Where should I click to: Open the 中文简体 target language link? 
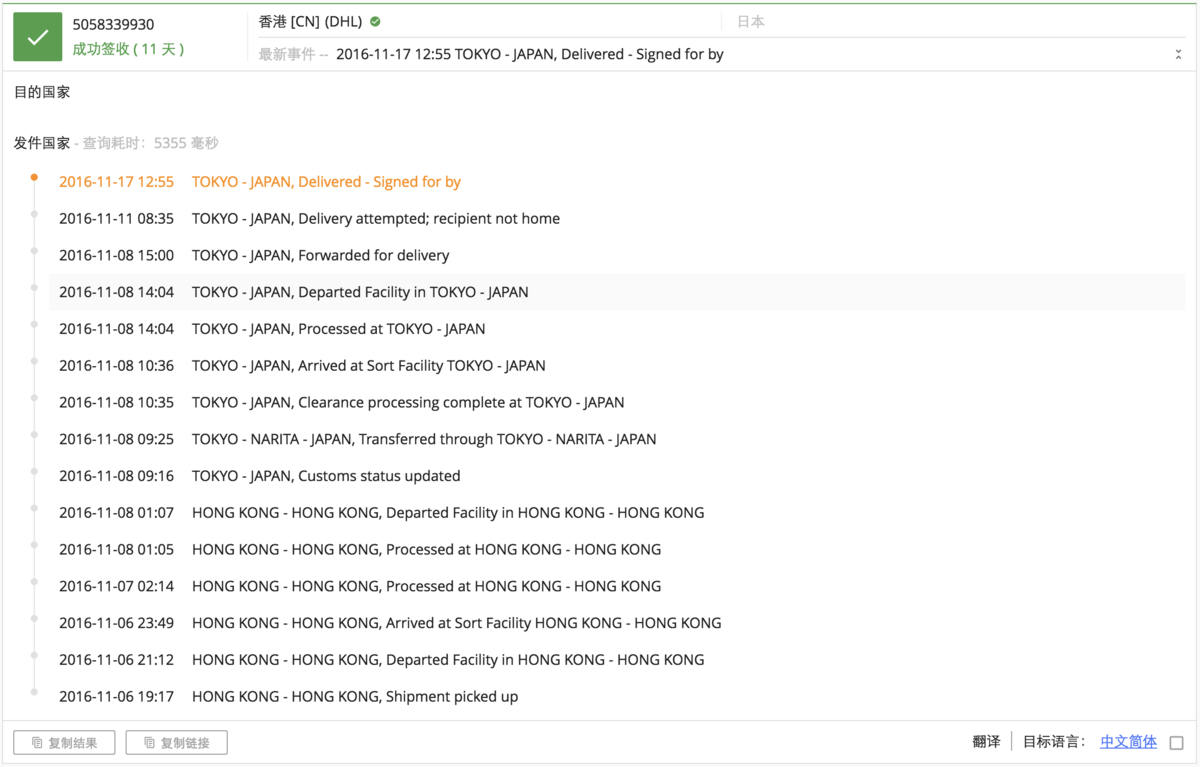[x=1128, y=741]
